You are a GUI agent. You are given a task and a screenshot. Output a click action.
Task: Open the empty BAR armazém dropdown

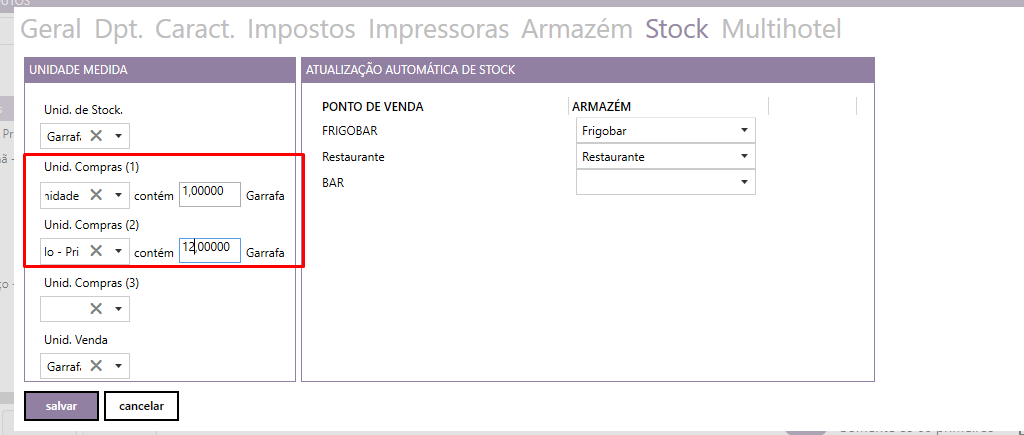coord(744,183)
